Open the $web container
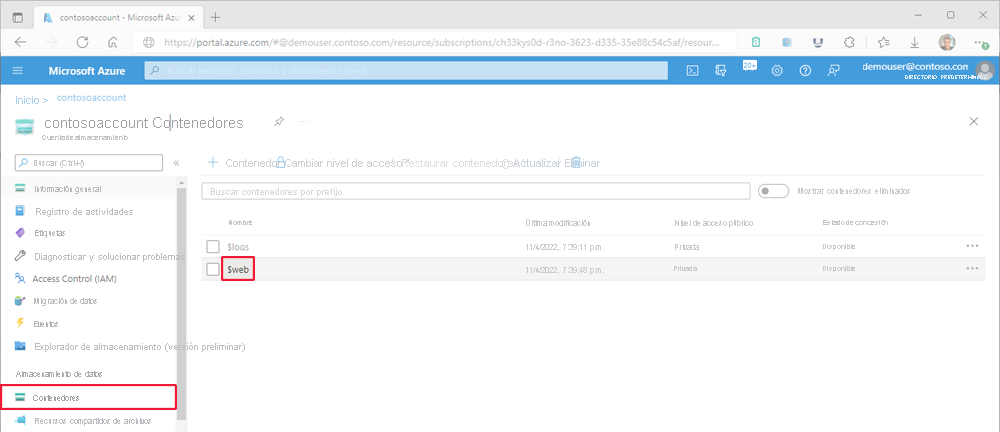The width and height of the screenshot is (1000, 432). pyautogui.click(x=238, y=270)
